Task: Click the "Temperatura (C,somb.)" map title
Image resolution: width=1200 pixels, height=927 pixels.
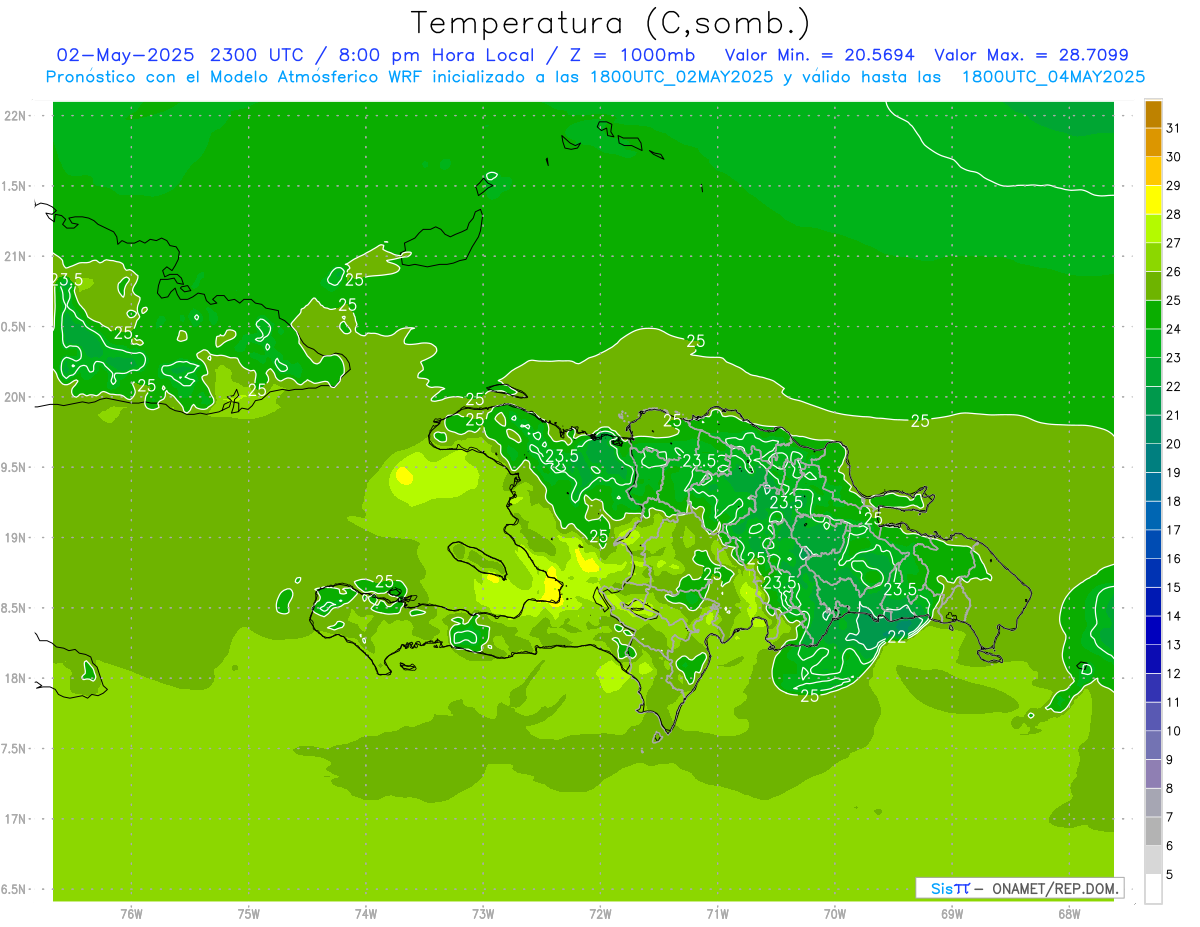Action: [x=611, y=23]
